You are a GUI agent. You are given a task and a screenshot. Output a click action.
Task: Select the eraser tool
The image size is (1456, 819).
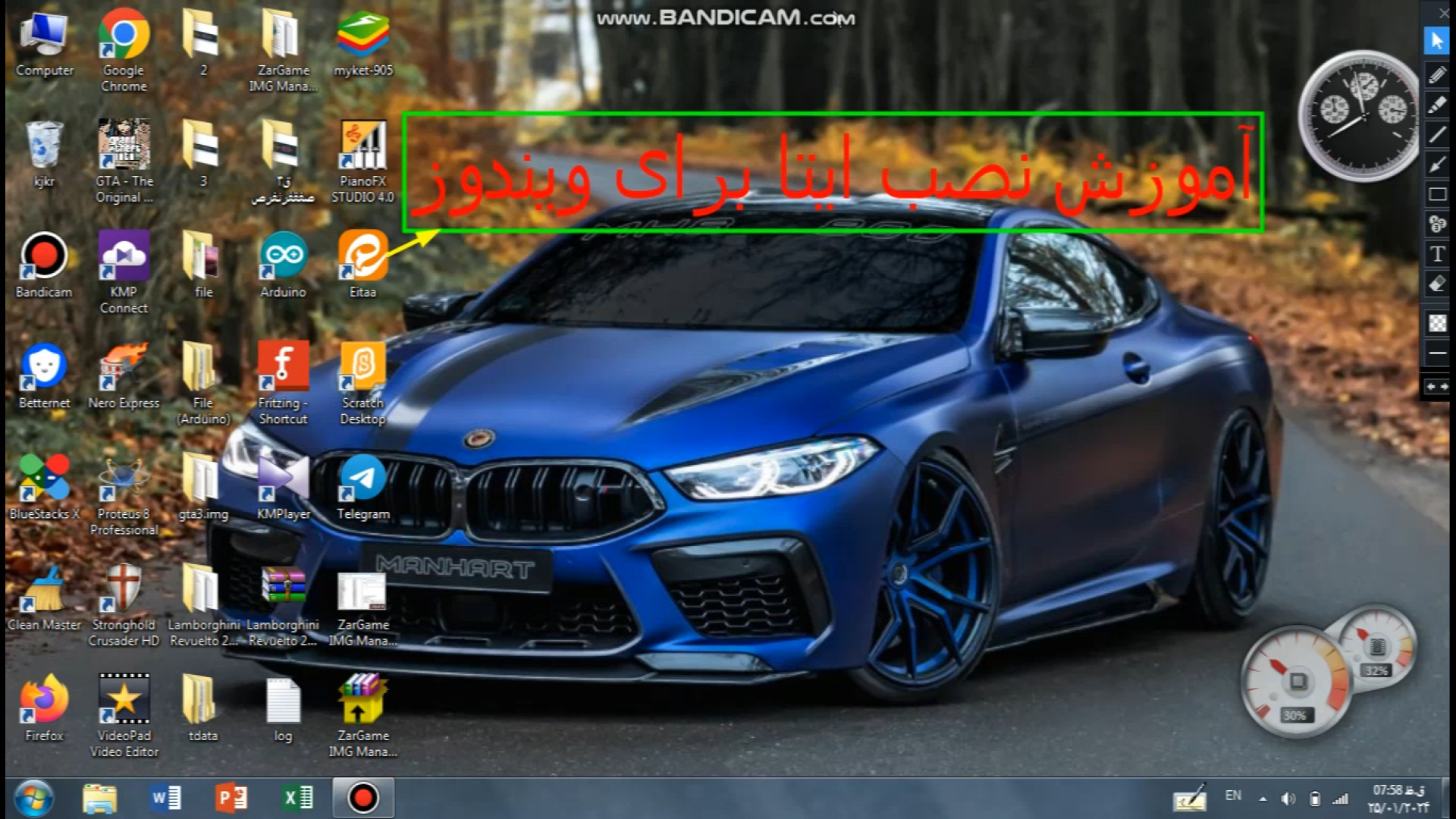click(1437, 284)
